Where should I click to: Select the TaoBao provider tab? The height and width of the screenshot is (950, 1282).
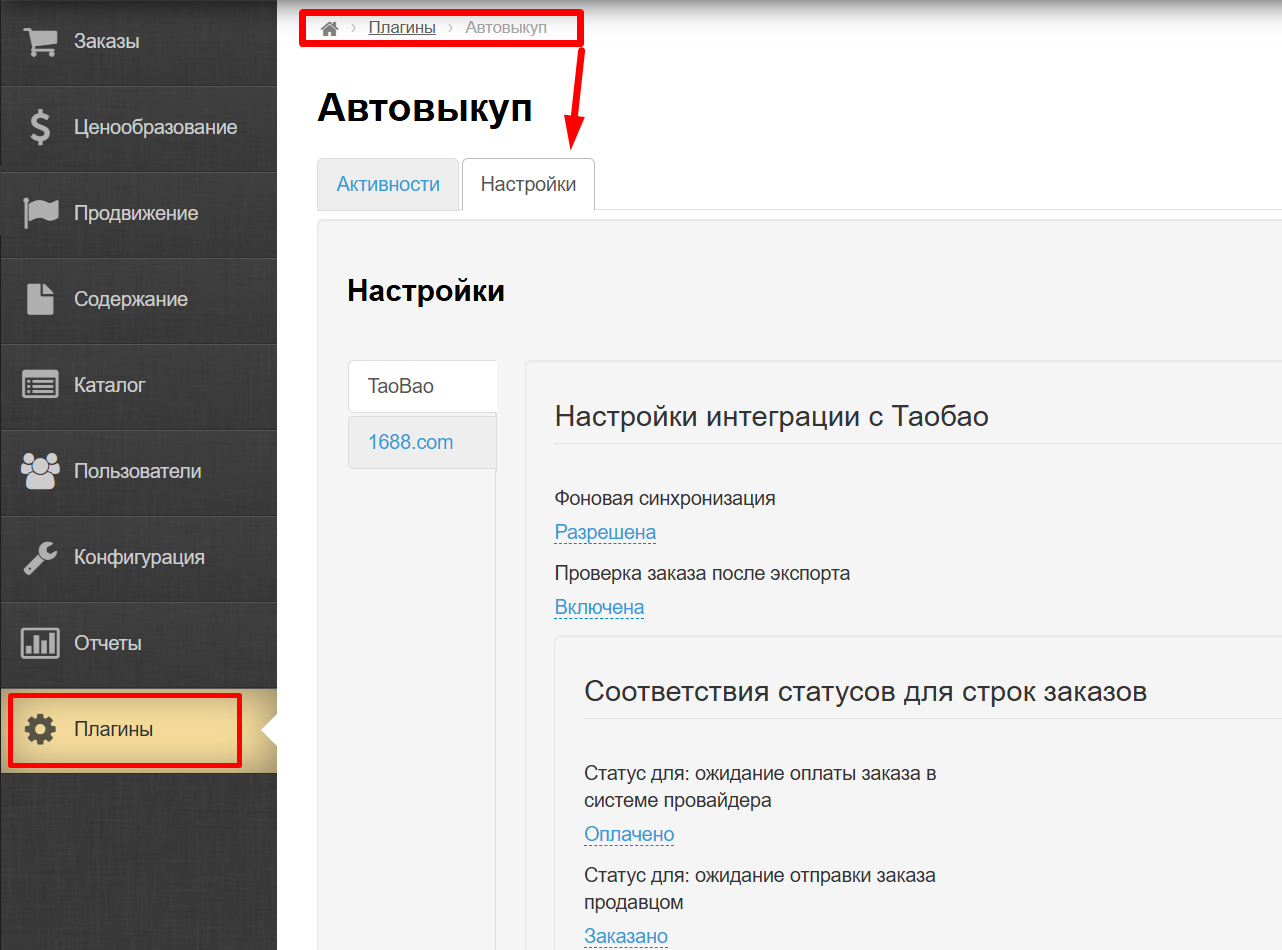pyautogui.click(x=401, y=386)
